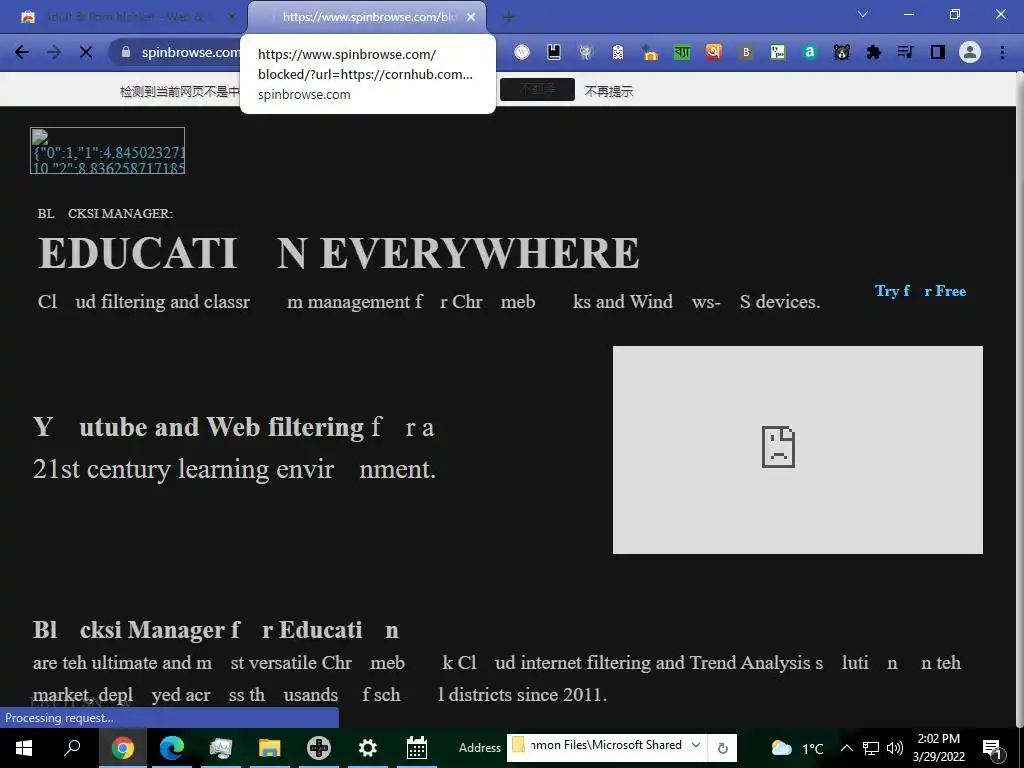Open the round white W extension
The width and height of the screenshot is (1024, 768).
[522, 52]
